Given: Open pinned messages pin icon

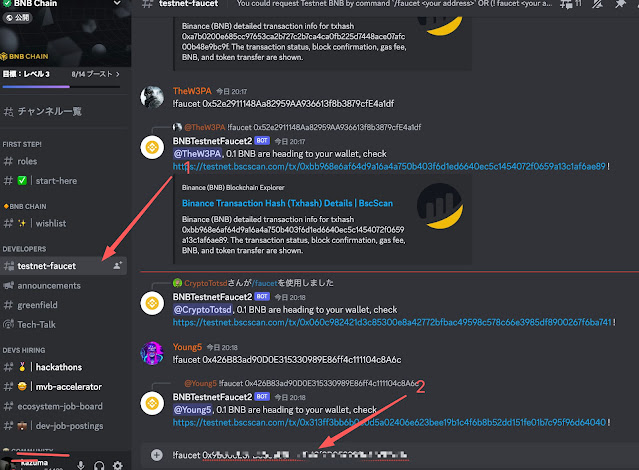Looking at the screenshot, I should point(620,4).
